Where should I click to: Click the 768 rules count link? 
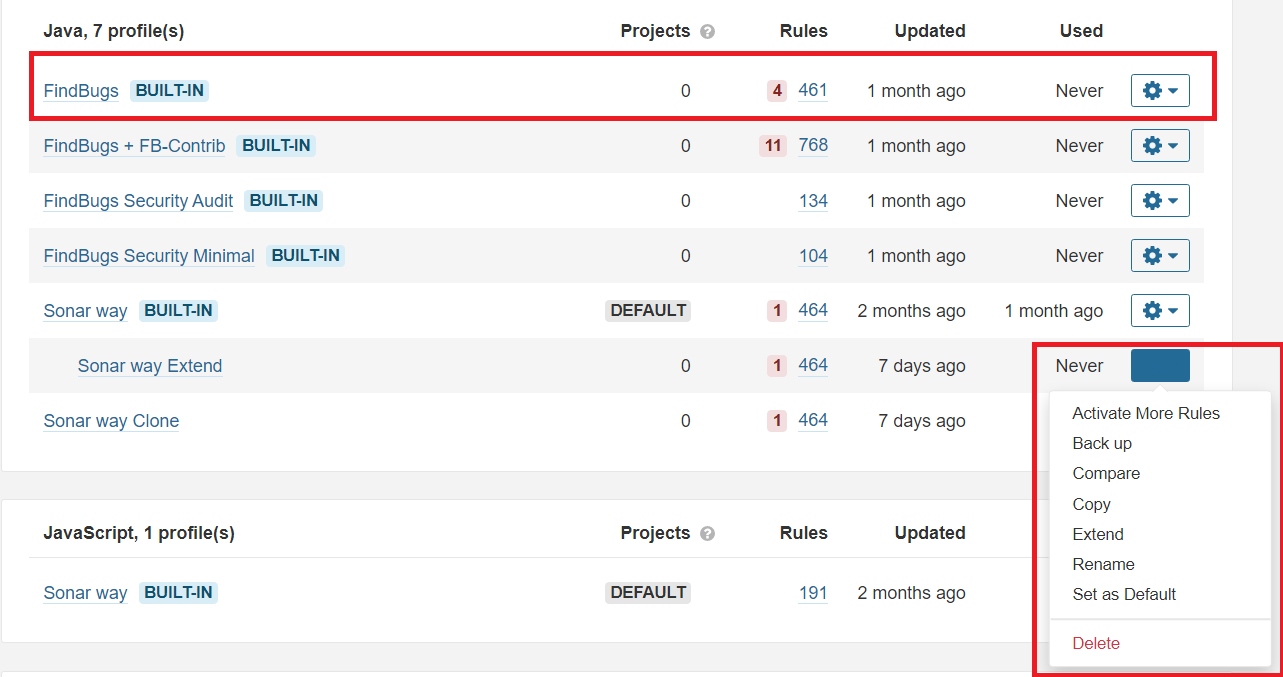pyautogui.click(x=813, y=145)
